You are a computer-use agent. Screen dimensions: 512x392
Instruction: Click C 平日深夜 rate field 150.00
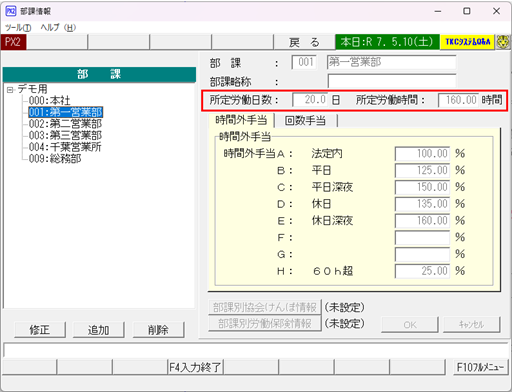(422, 187)
